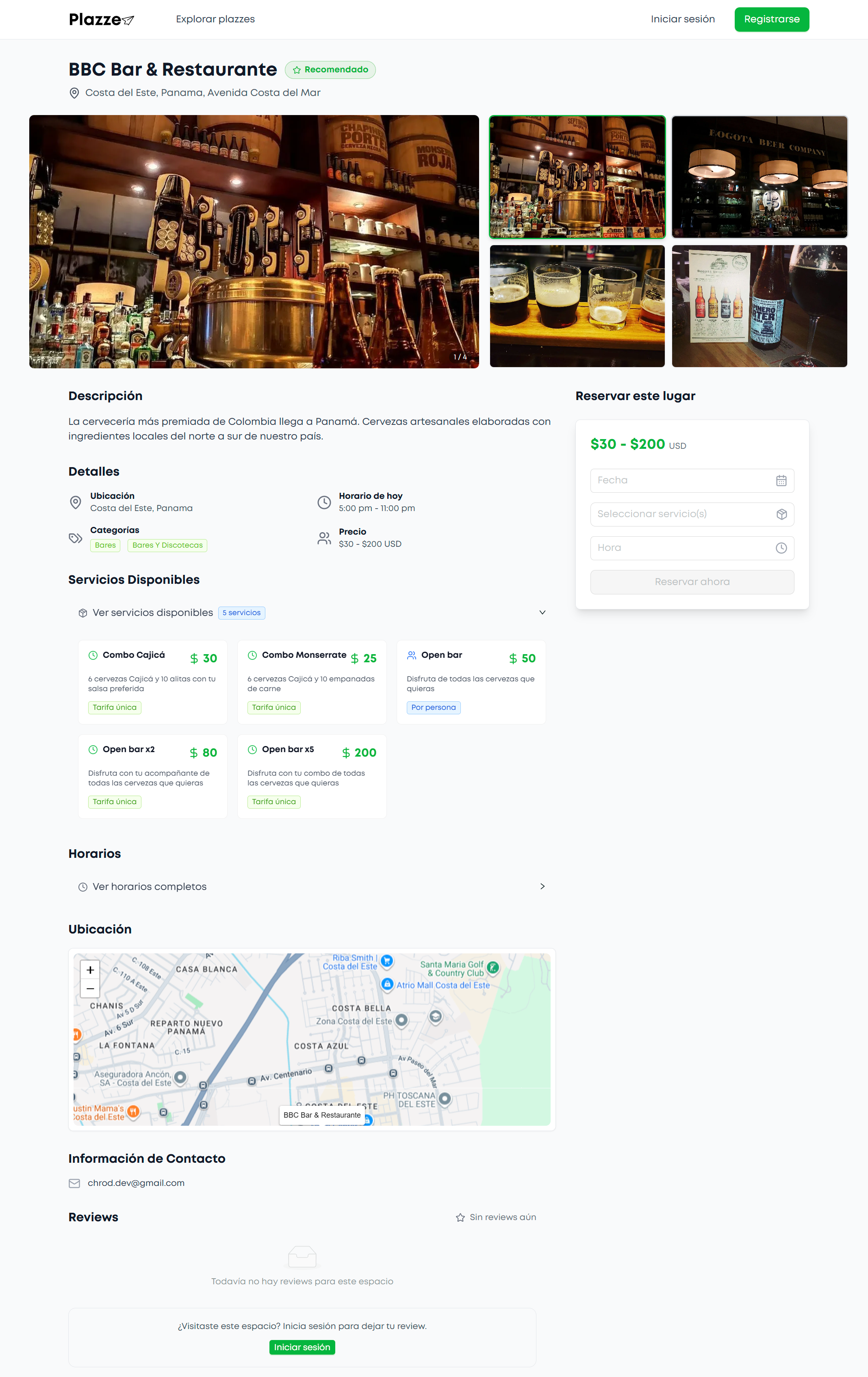868x1377 pixels.
Task: Click the Santa Maria Golf marker
Action: 493,968
